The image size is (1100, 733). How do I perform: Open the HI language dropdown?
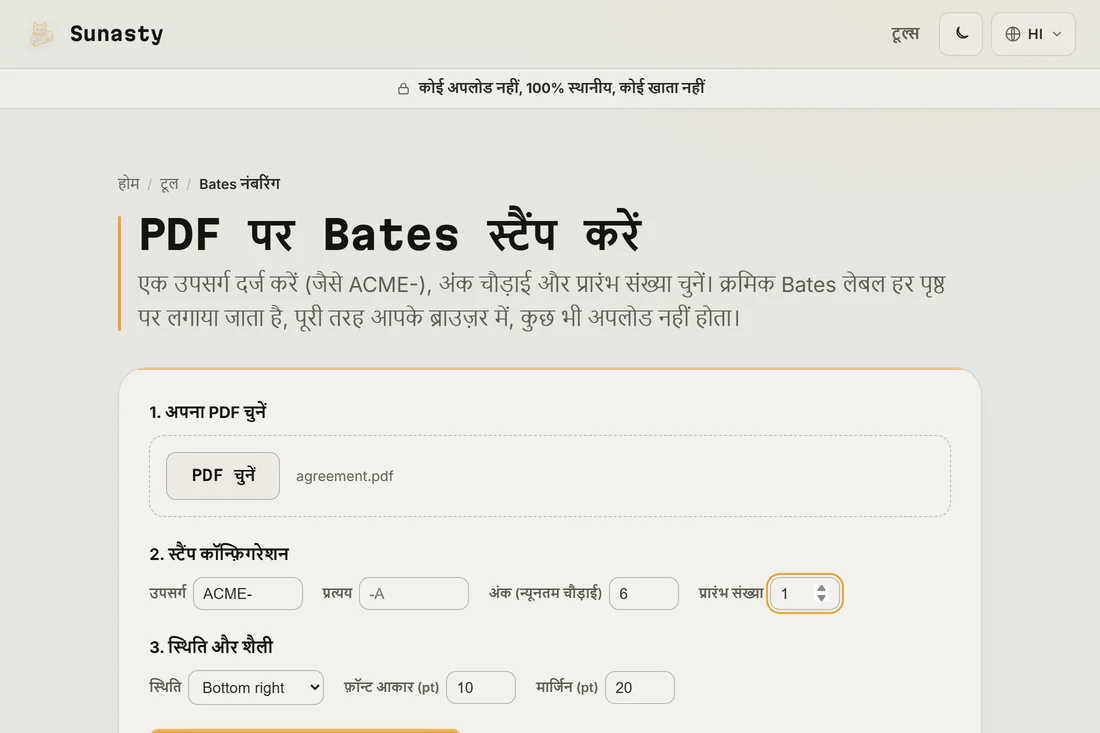(1033, 34)
